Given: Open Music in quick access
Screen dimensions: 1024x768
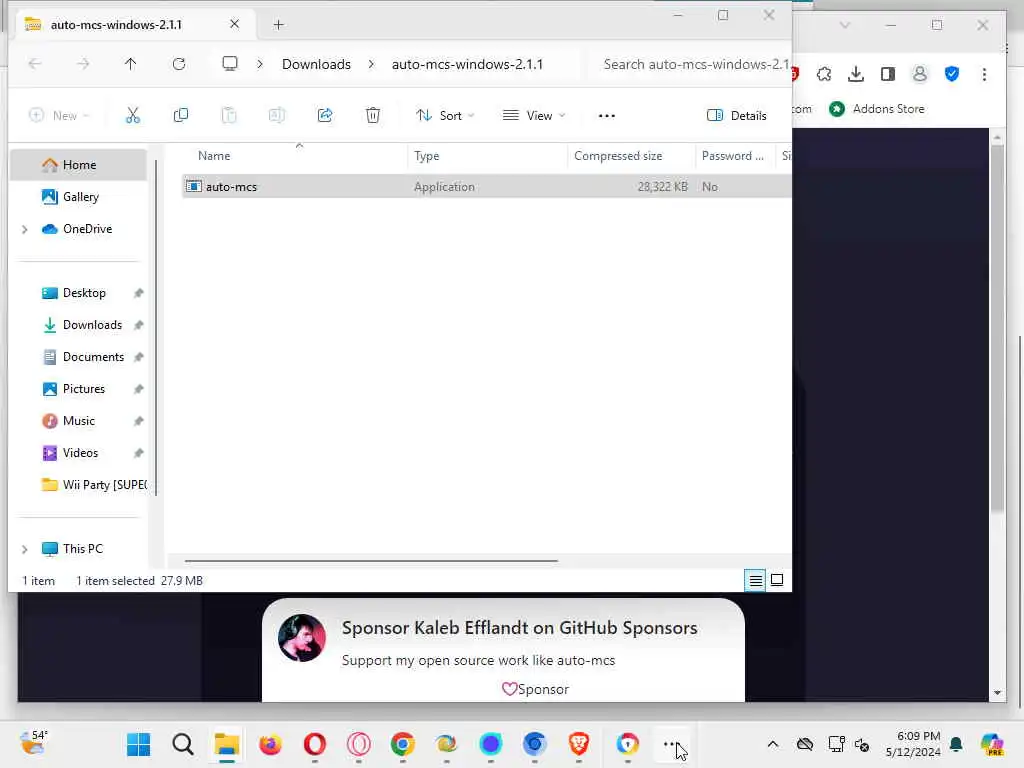Looking at the screenshot, I should click(x=79, y=421).
